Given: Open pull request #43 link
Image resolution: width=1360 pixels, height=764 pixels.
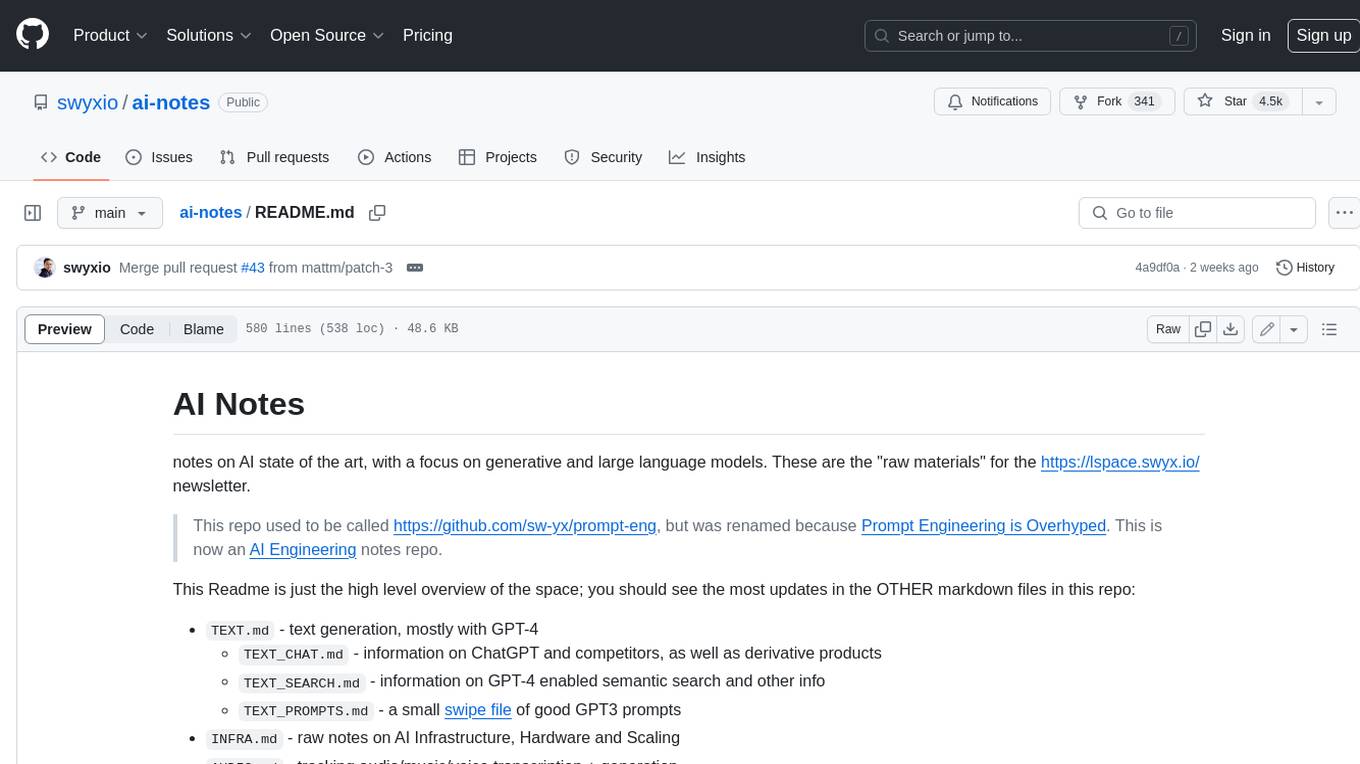Looking at the screenshot, I should tap(253, 268).
